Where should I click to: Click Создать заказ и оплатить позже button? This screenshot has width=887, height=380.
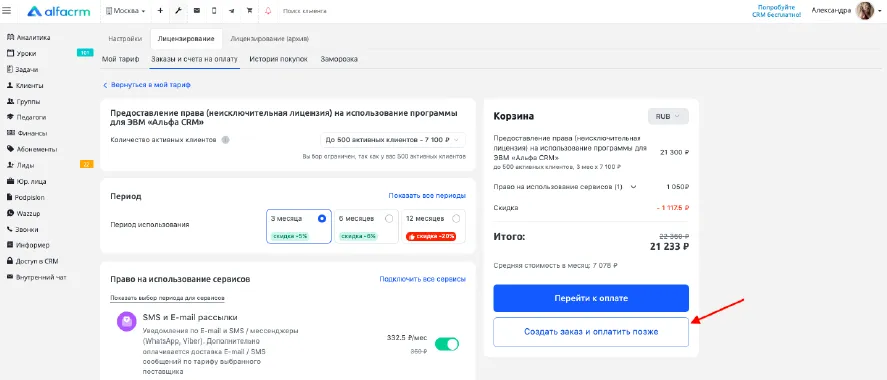point(591,332)
